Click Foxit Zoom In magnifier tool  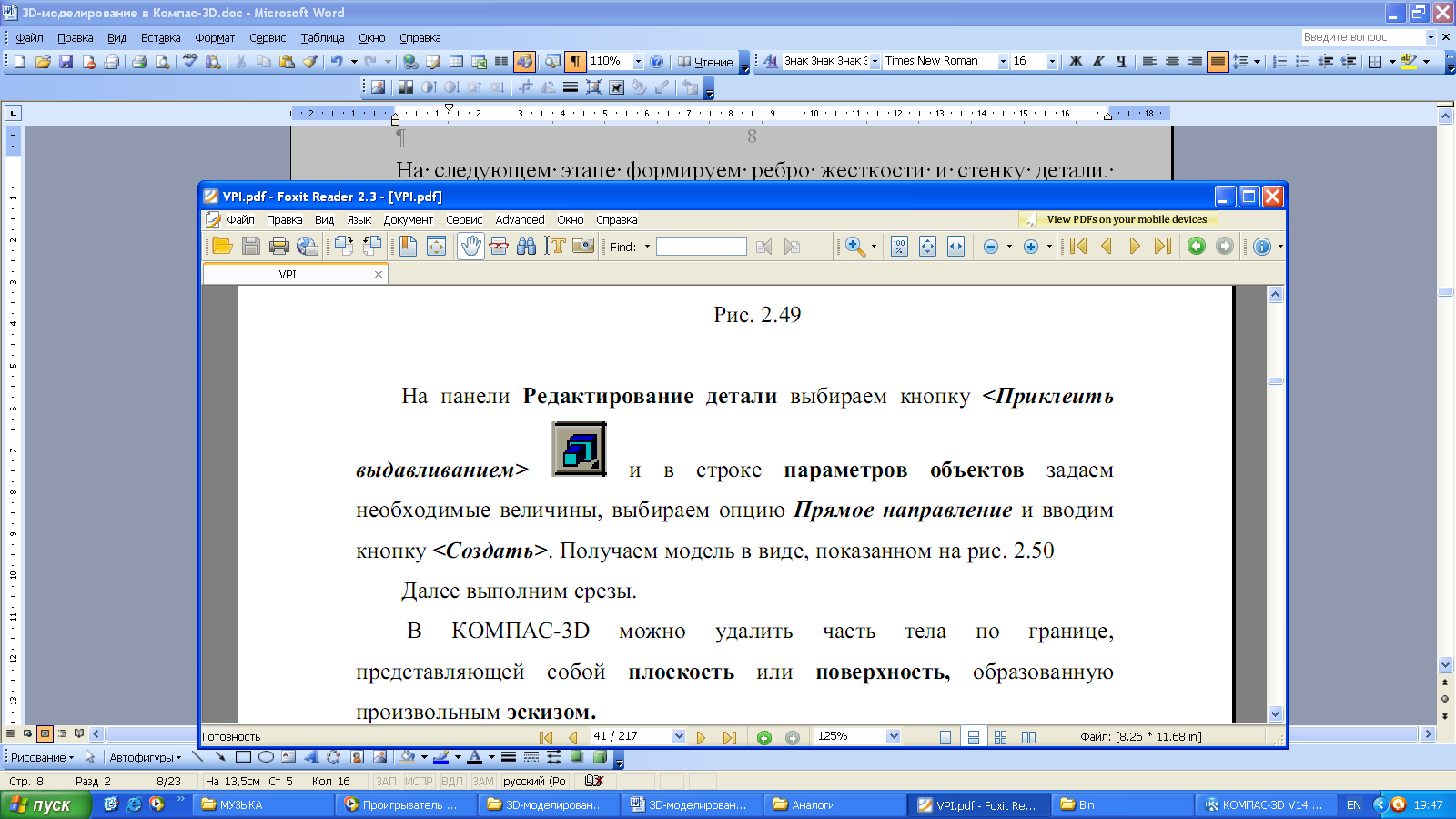coord(854,247)
